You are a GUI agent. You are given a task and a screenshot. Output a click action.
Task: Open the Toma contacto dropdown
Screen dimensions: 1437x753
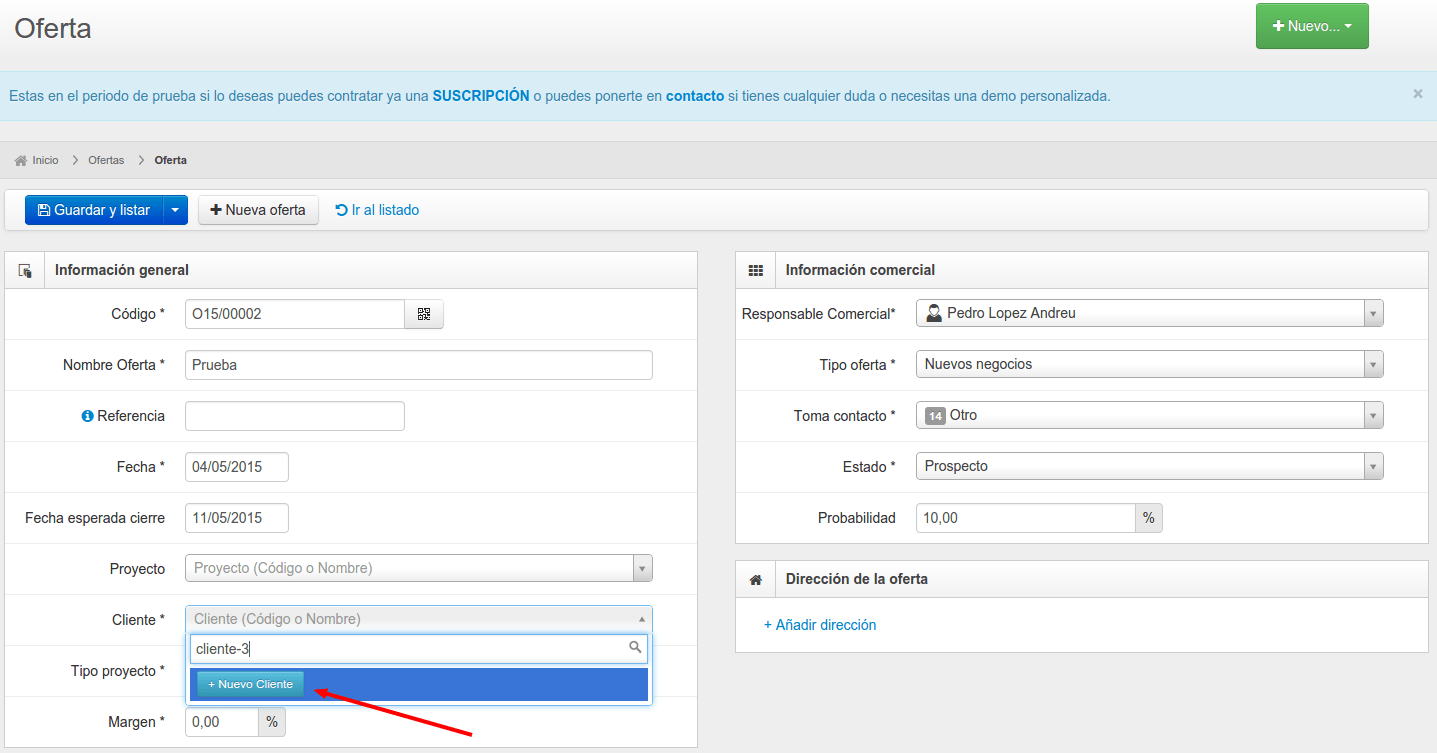(1374, 415)
